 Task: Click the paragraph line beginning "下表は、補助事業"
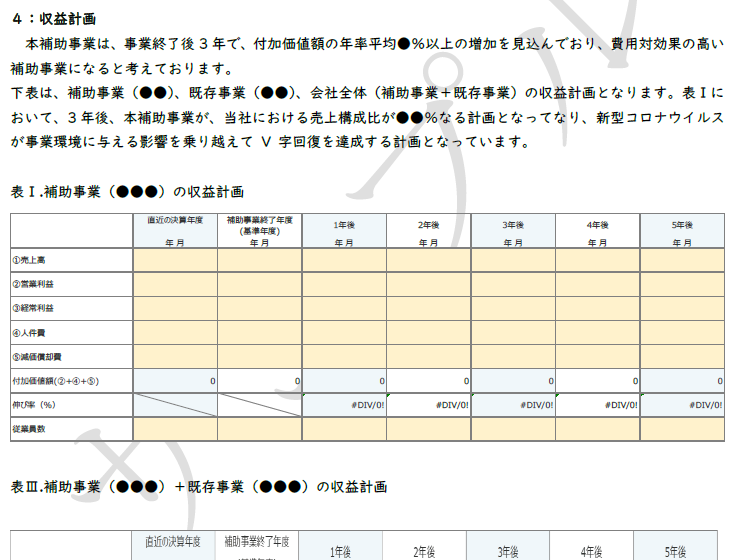[x=367, y=93]
